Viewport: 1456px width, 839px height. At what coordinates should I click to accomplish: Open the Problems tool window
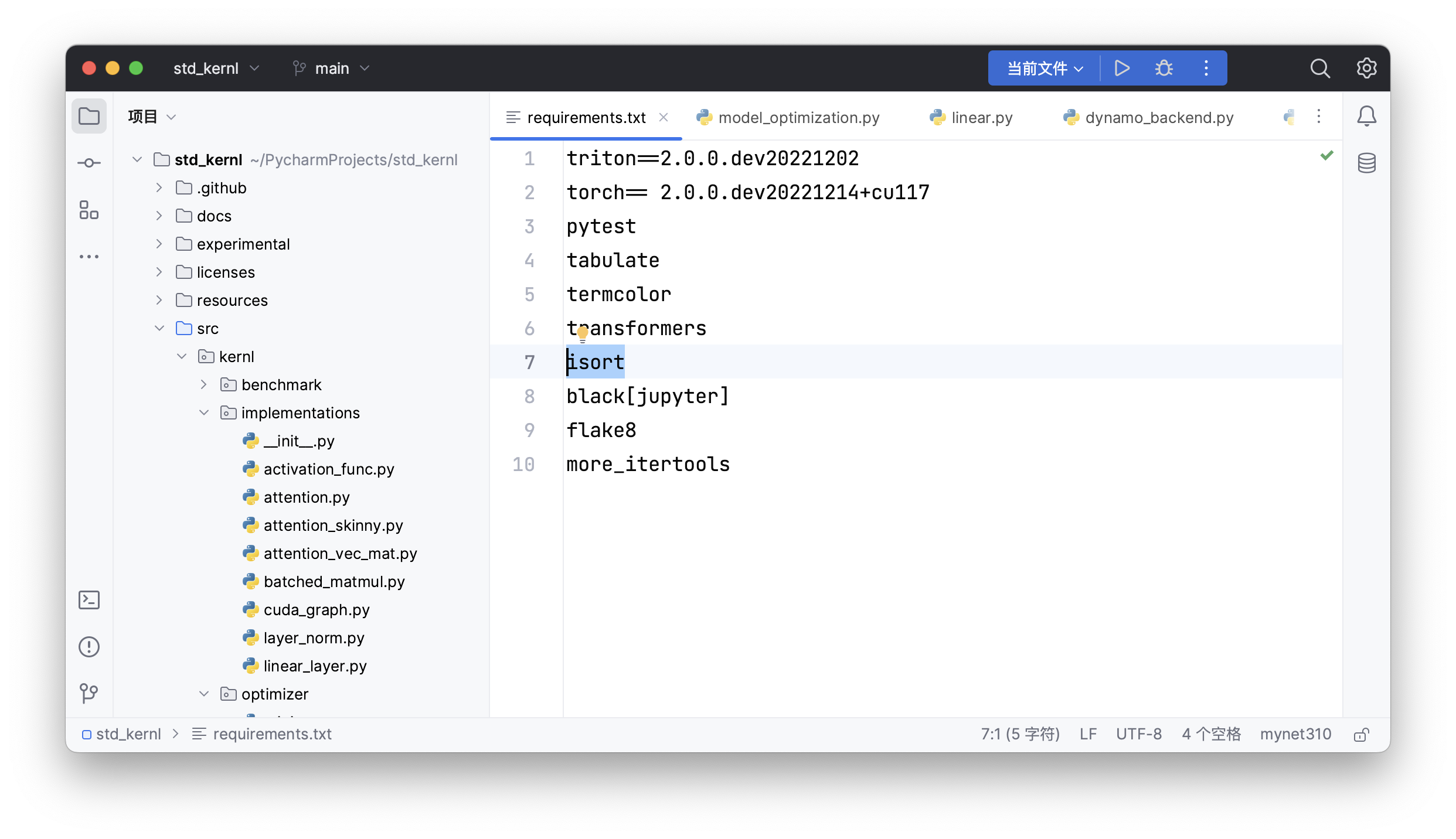pos(89,647)
